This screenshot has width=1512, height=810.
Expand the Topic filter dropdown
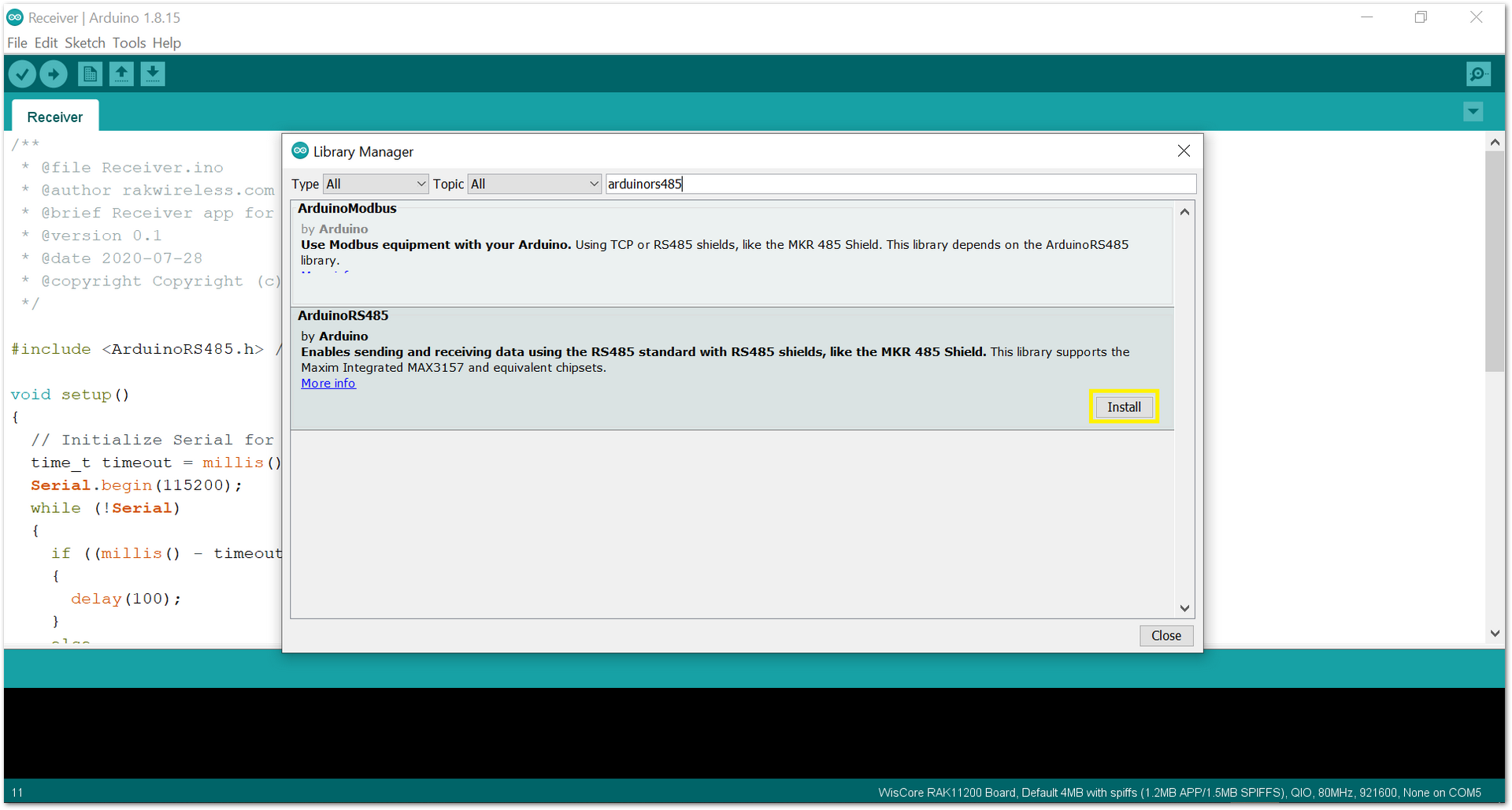click(535, 184)
